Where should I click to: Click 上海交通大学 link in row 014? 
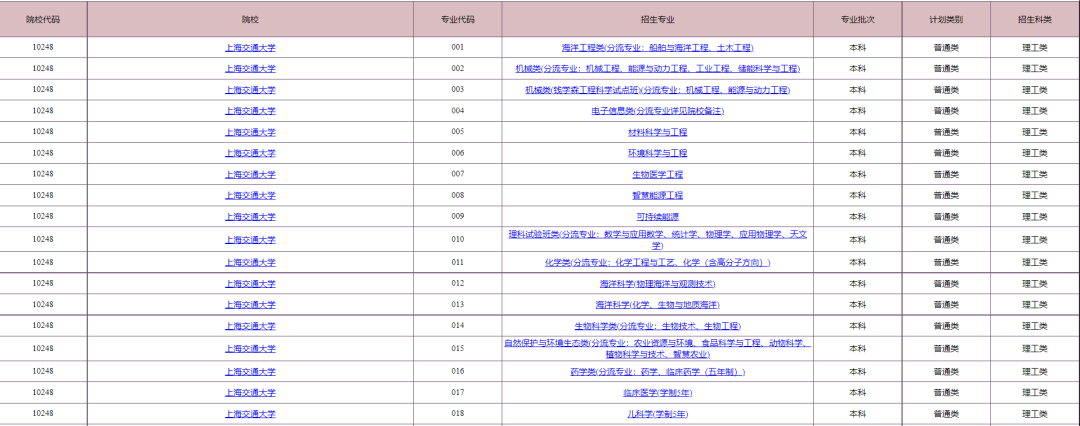click(x=250, y=326)
